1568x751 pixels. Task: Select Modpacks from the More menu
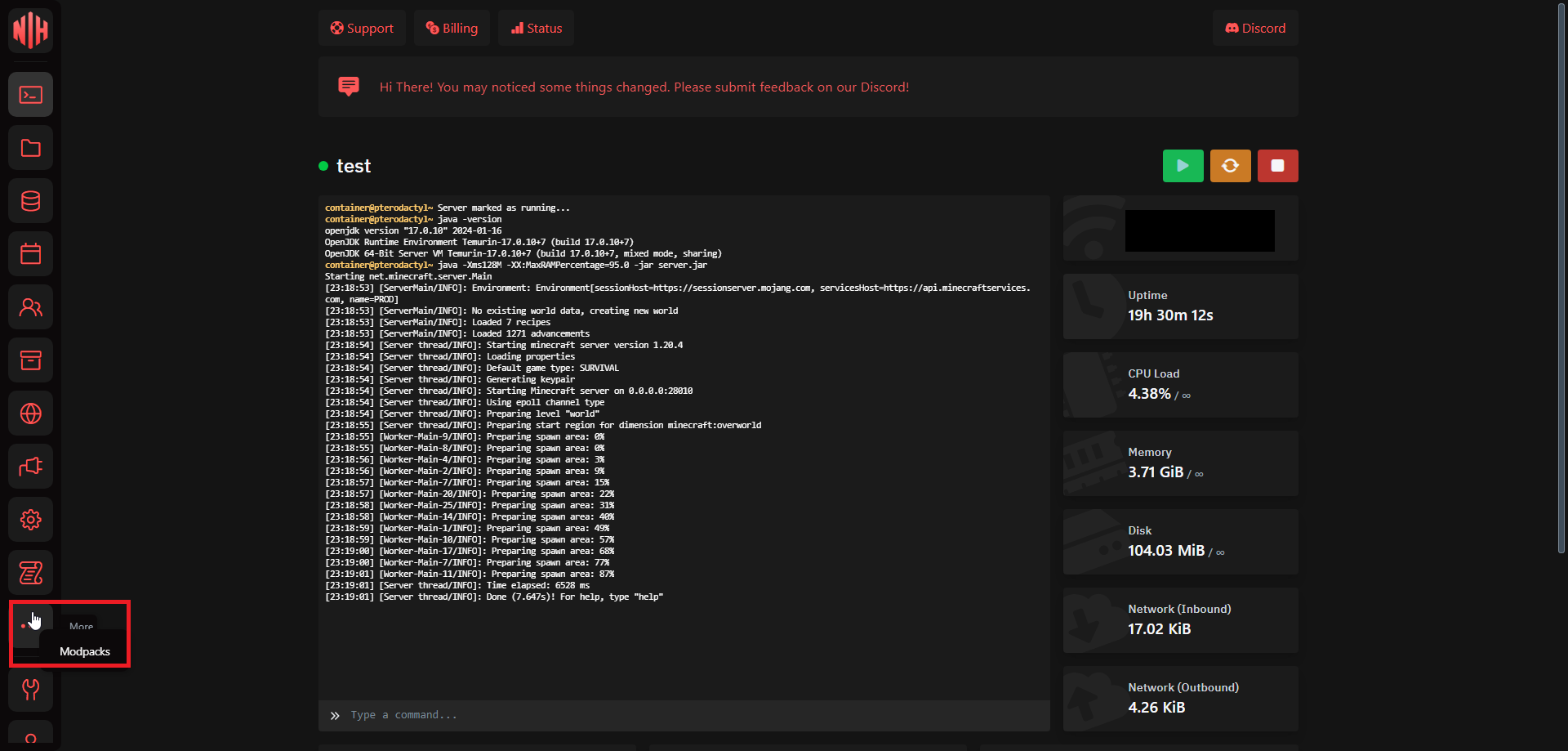click(x=85, y=651)
